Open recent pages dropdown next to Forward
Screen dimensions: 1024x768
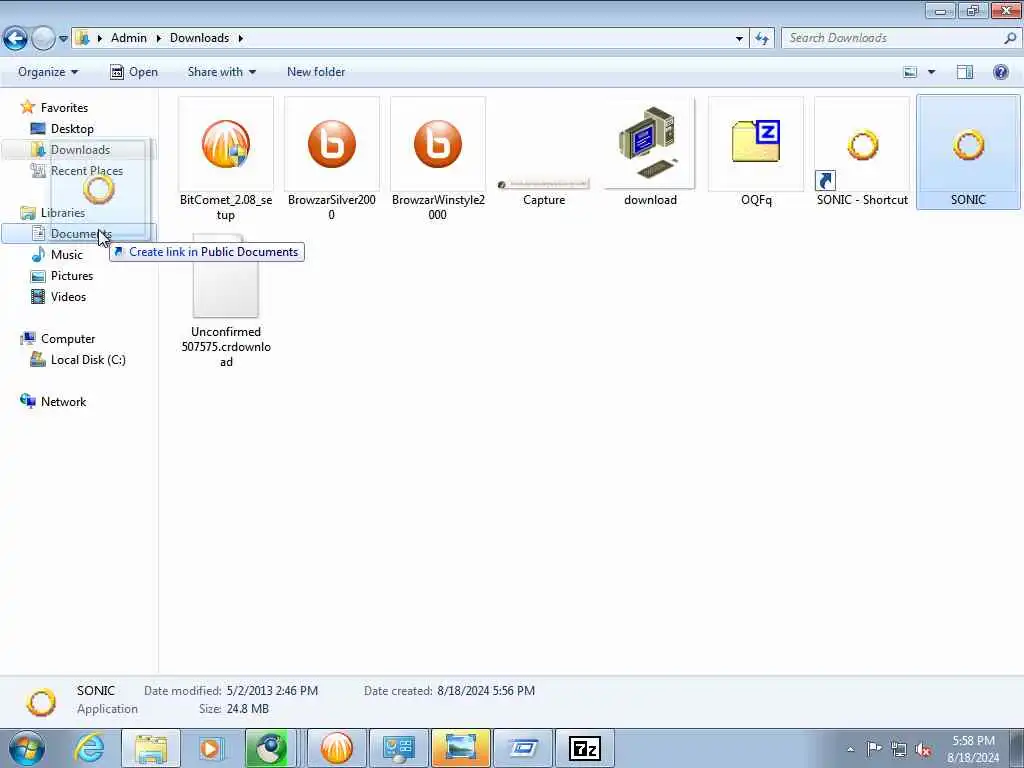point(63,39)
